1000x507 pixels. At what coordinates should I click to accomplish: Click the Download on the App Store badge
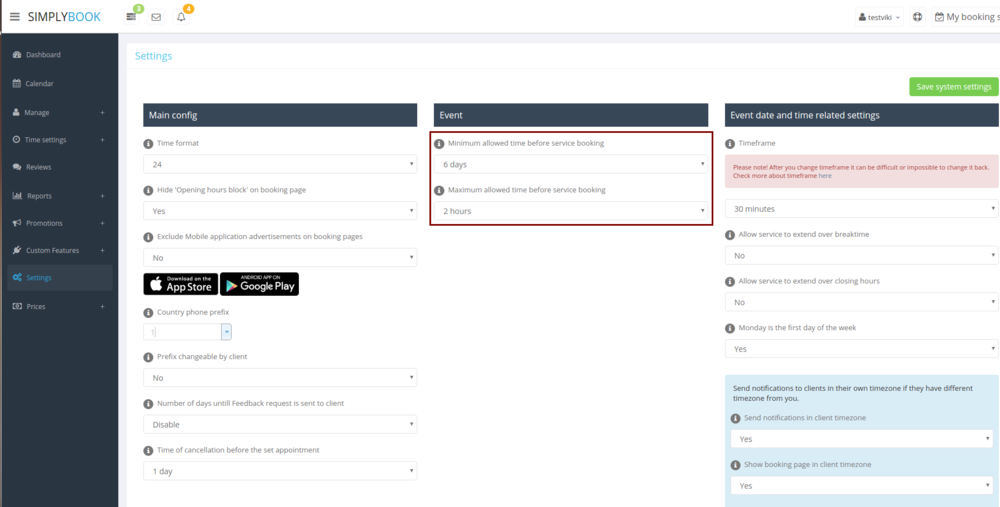tap(180, 284)
